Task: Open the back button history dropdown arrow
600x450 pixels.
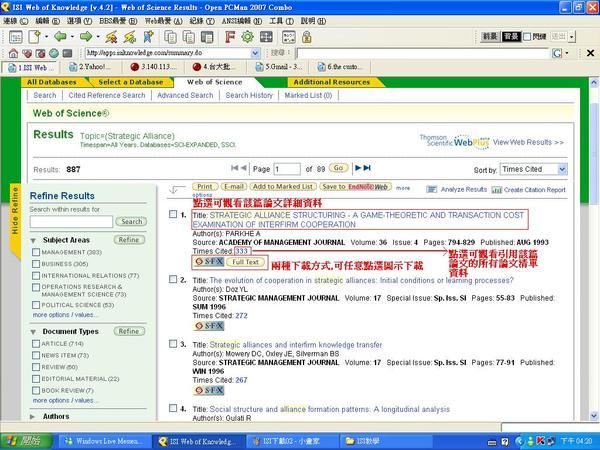Action: [72, 37]
